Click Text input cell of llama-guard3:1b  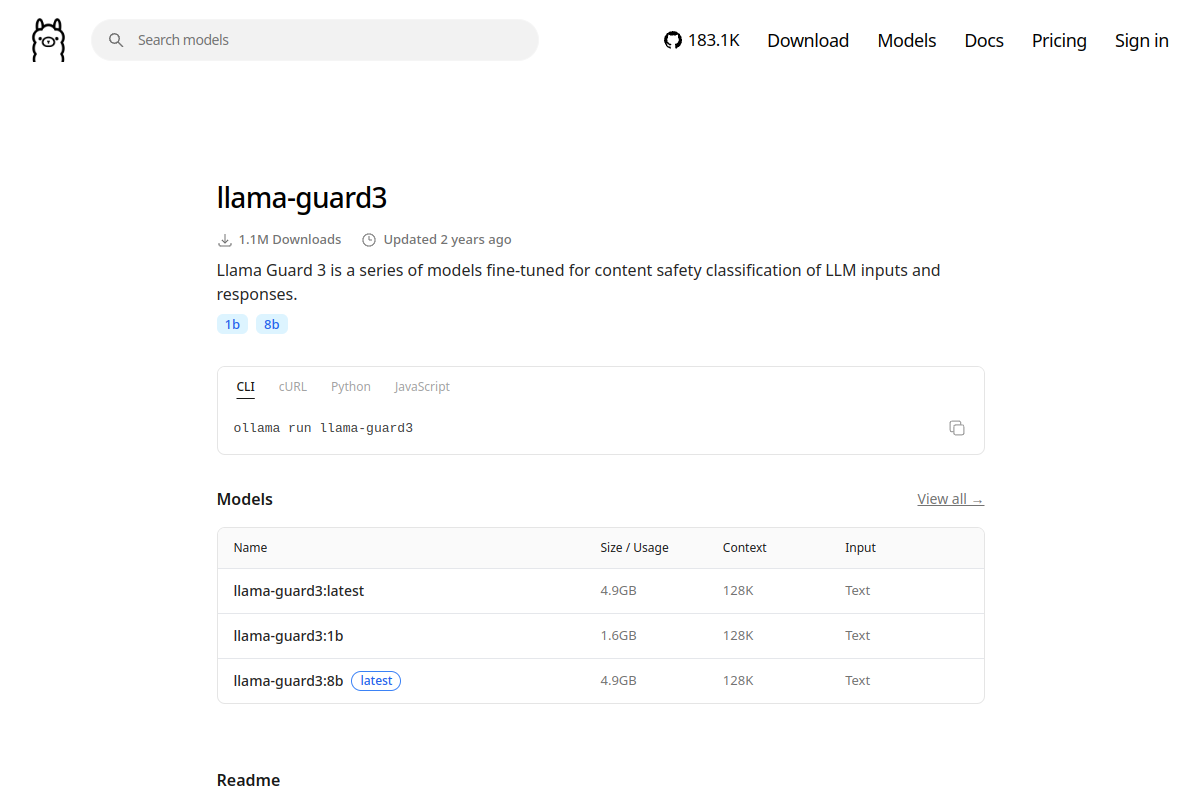(858, 636)
